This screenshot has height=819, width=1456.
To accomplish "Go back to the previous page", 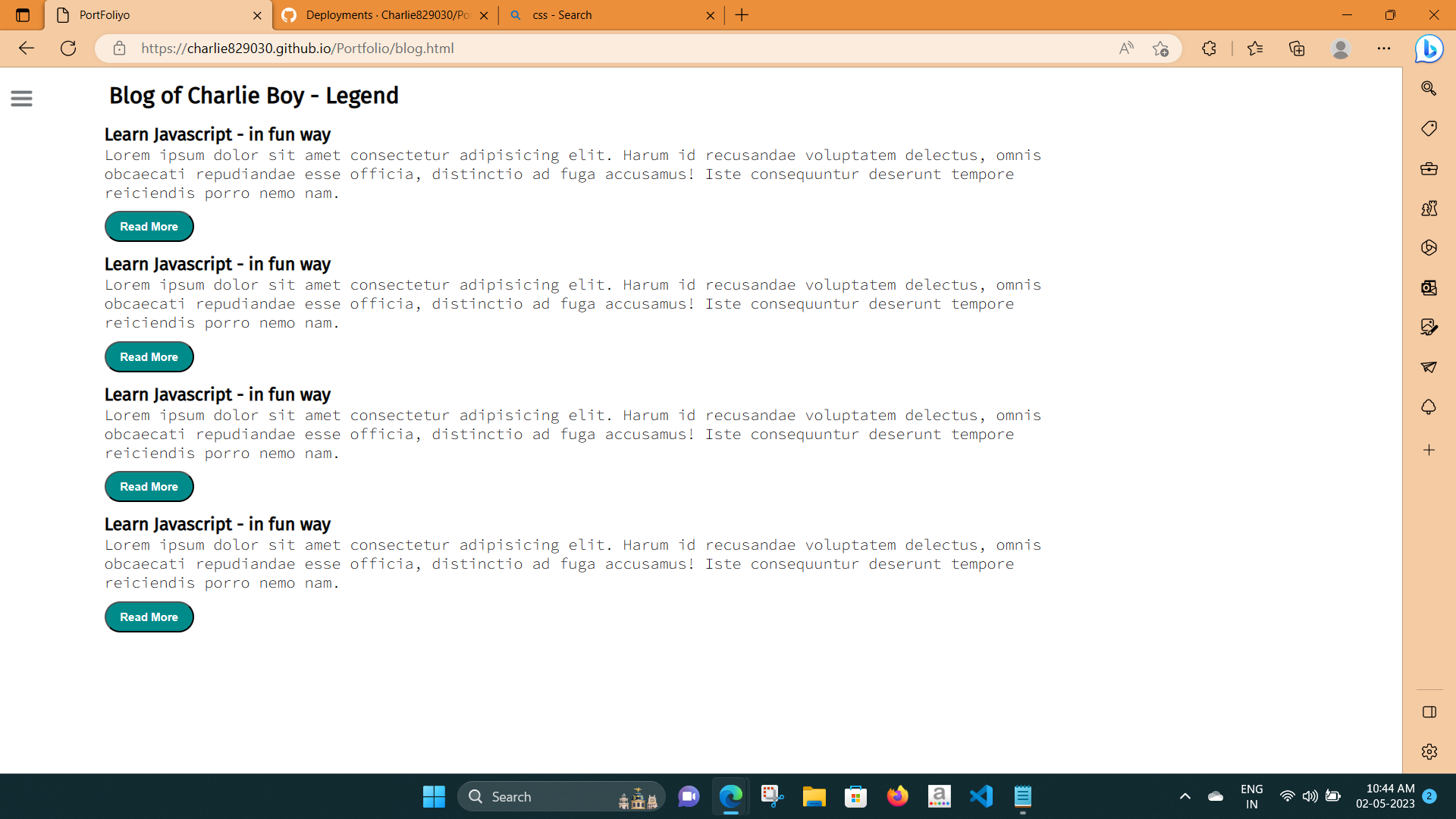I will pos(27,49).
